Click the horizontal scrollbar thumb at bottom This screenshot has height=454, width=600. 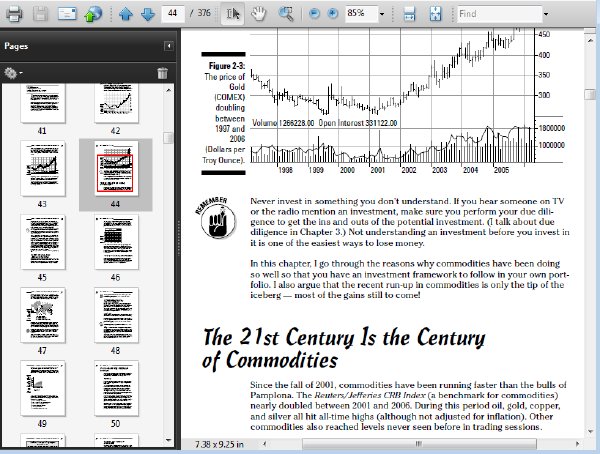click(419, 444)
